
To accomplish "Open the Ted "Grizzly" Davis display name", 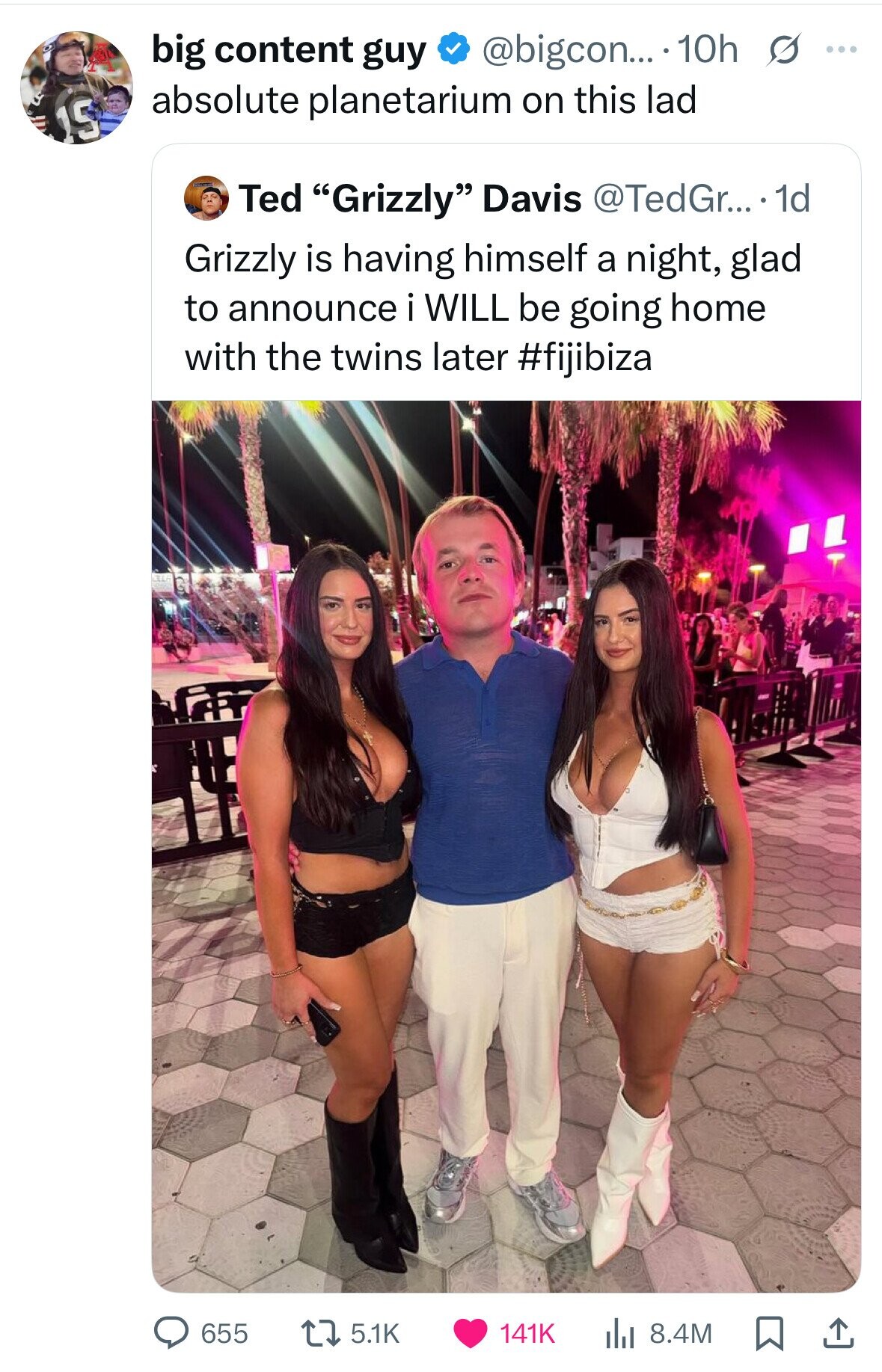I will 410,199.
